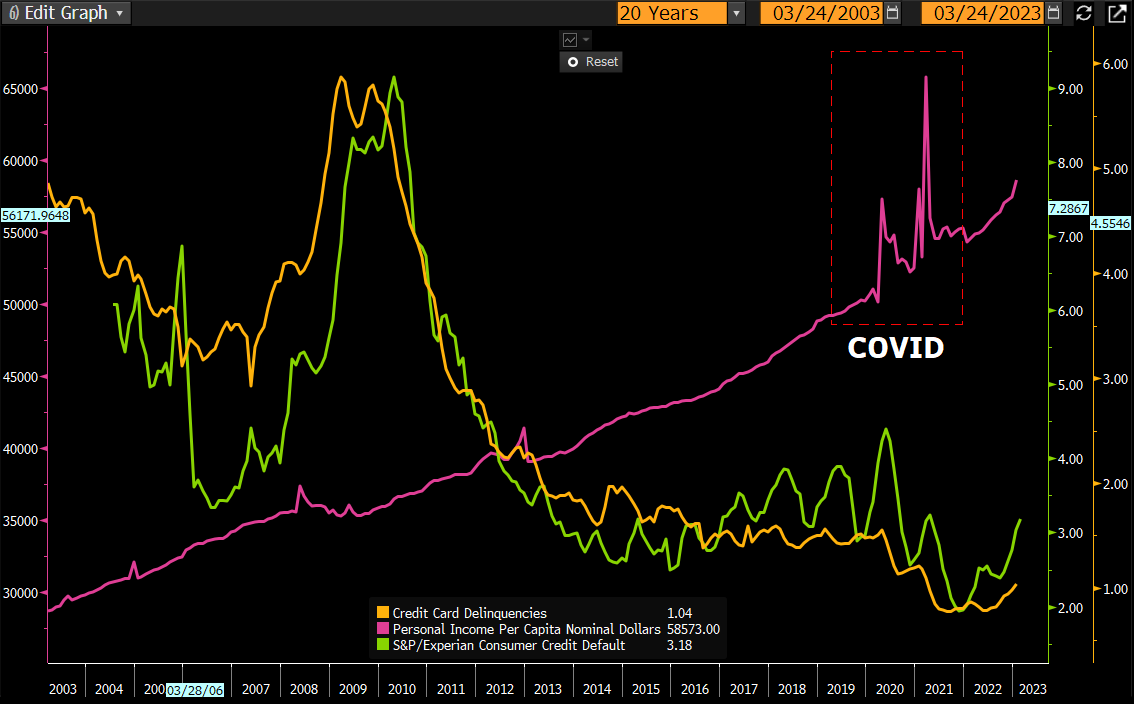1134x704 pixels.
Task: Pop out the chart to a new window
Action: [1117, 13]
